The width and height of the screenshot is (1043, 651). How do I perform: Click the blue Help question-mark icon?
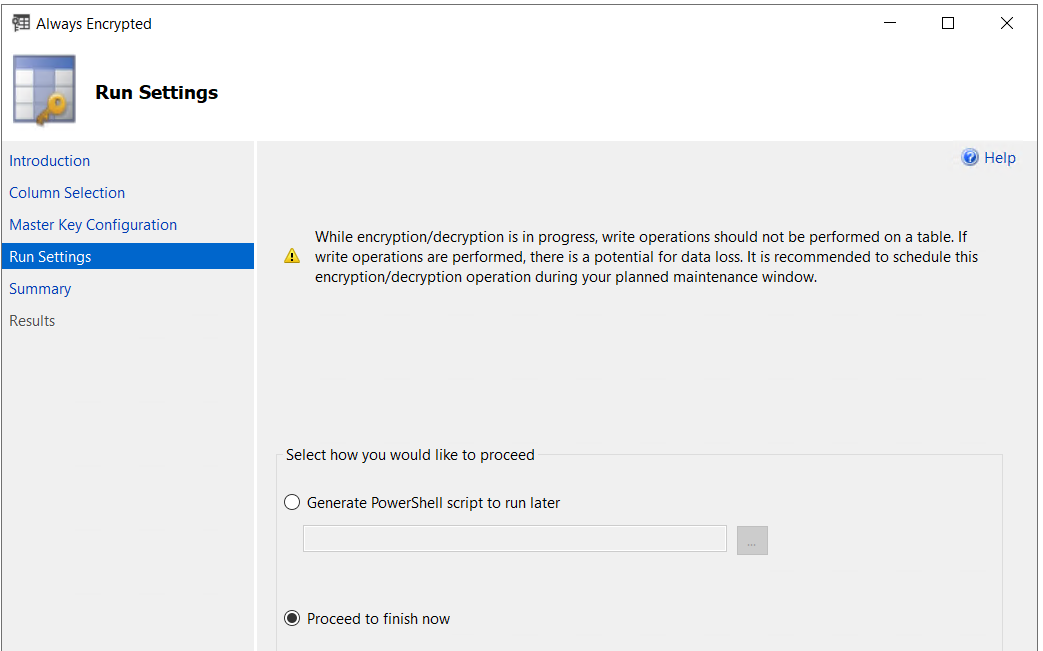point(970,158)
